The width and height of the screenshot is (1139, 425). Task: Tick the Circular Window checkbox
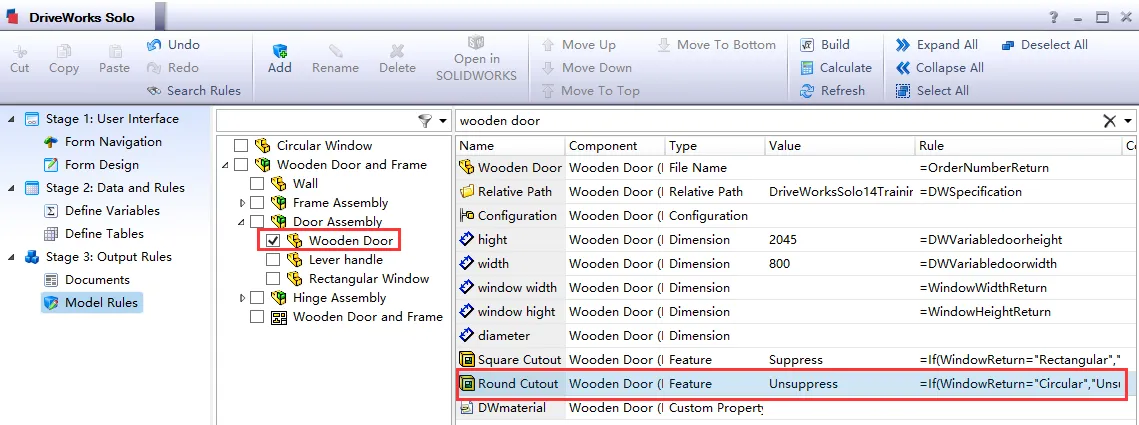[241, 146]
